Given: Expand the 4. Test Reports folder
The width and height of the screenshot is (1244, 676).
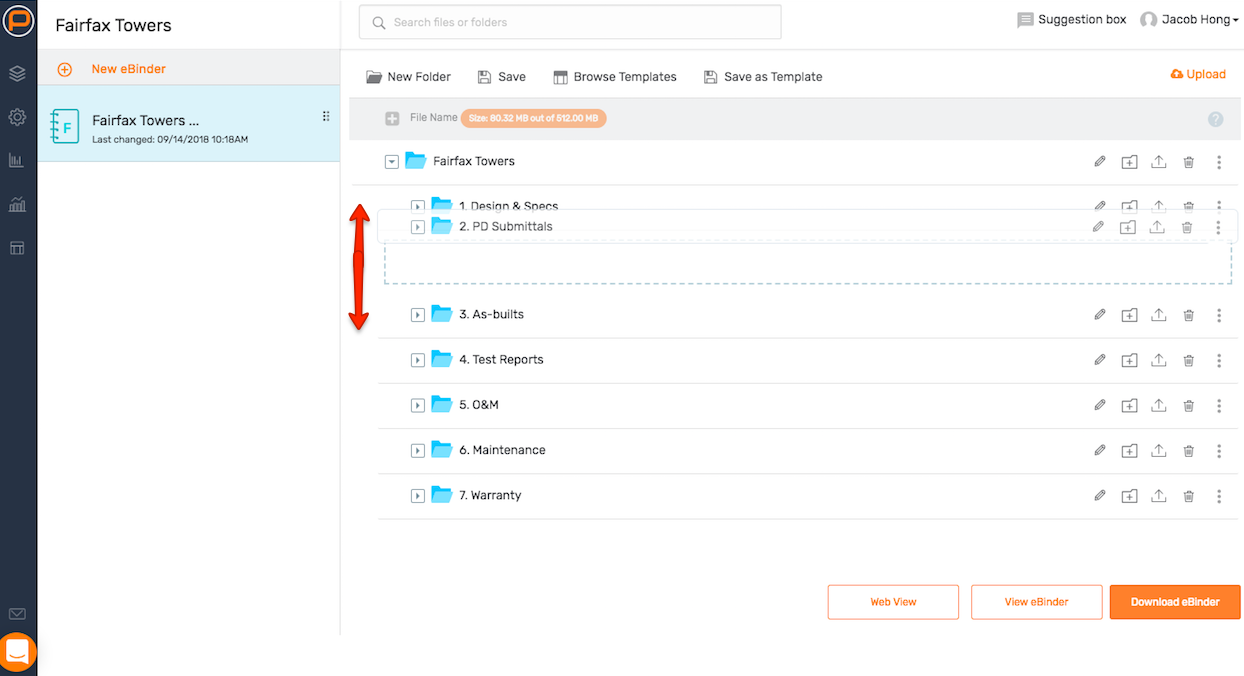Looking at the screenshot, I should click(x=418, y=360).
